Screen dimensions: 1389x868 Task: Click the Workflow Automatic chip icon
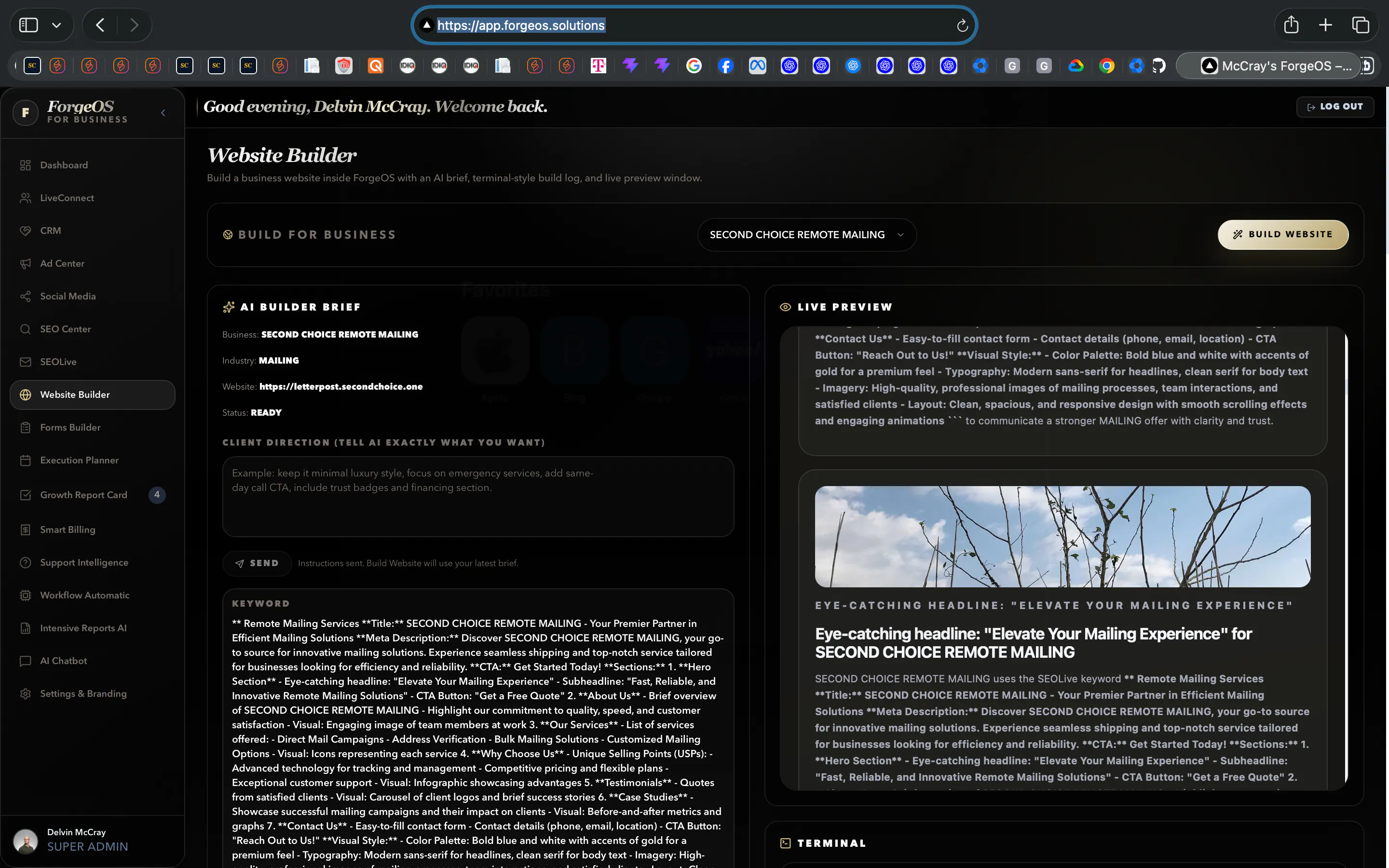coord(25,596)
